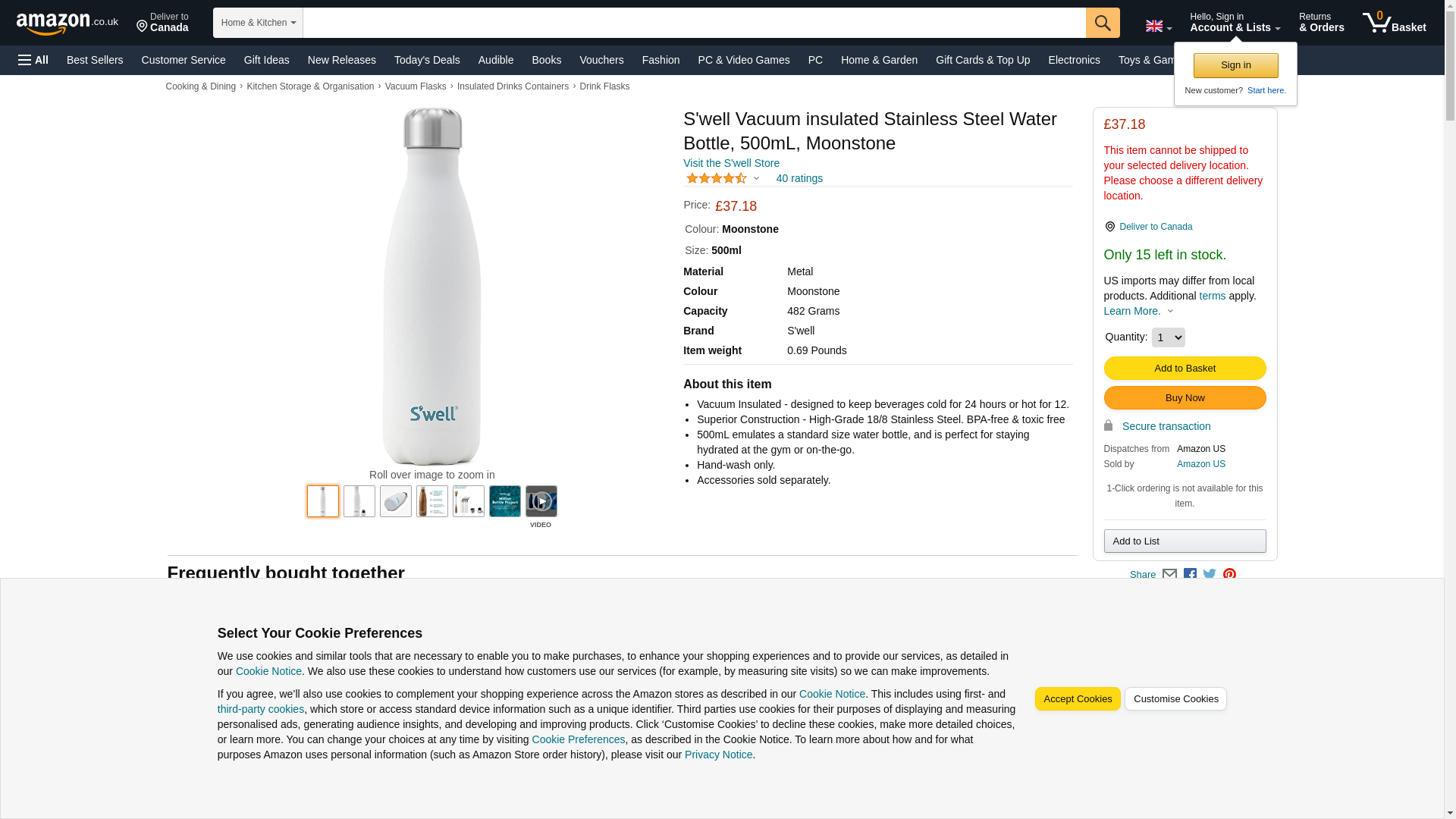Click into the search input field
Viewport: 1456px width, 819px height.
pos(694,23)
